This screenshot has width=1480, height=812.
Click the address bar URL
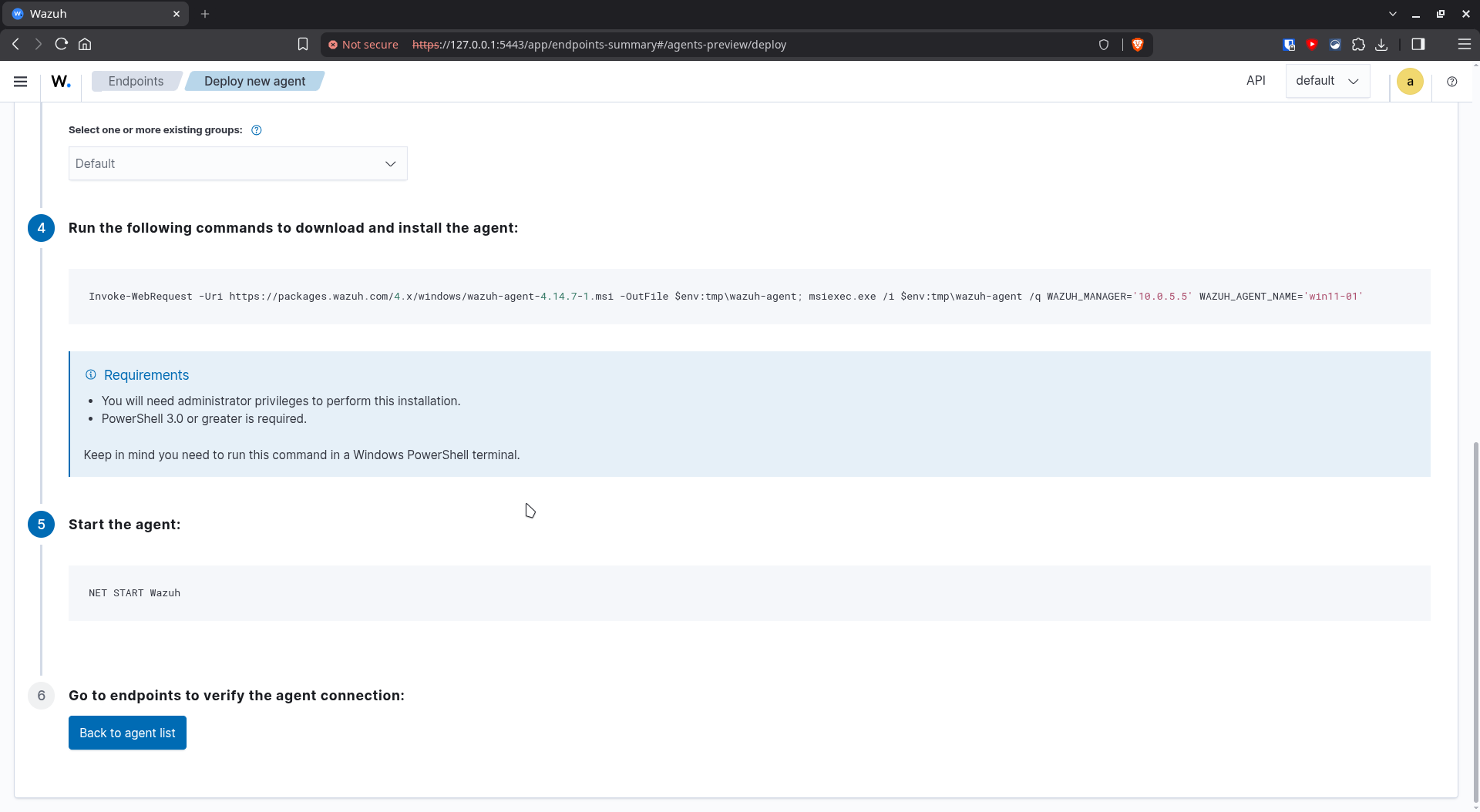point(599,45)
